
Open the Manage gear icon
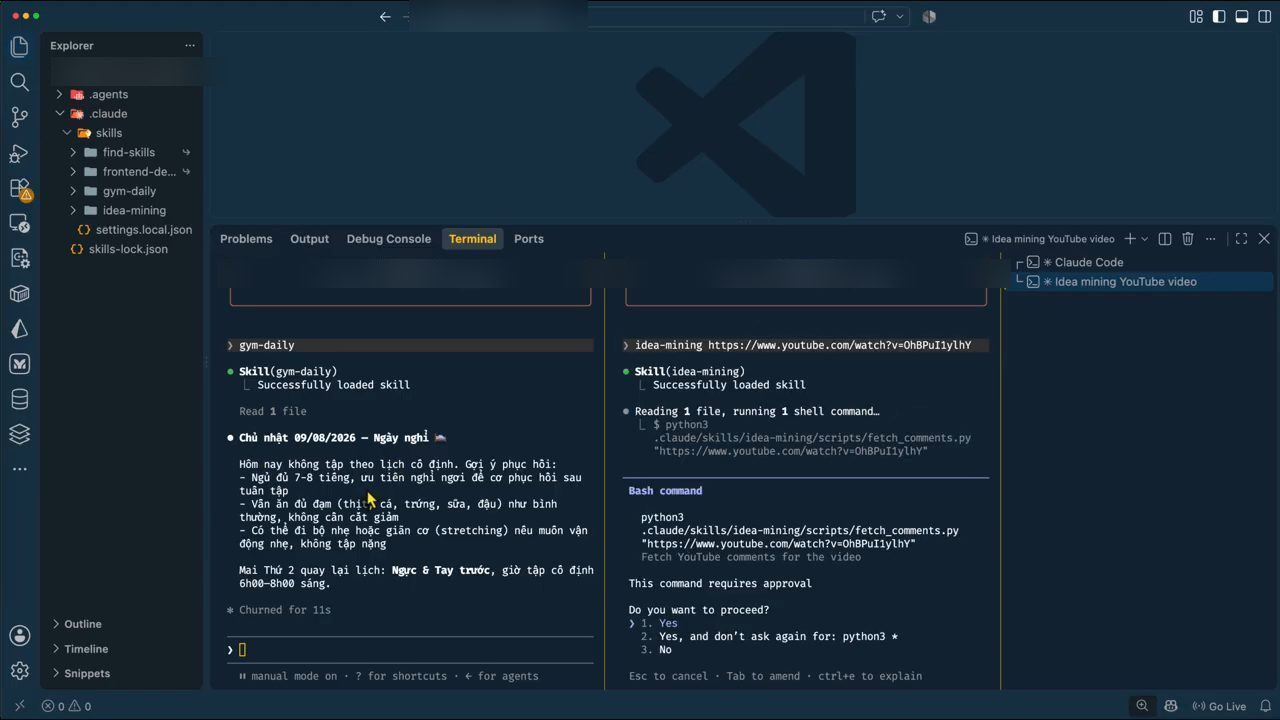point(19,671)
